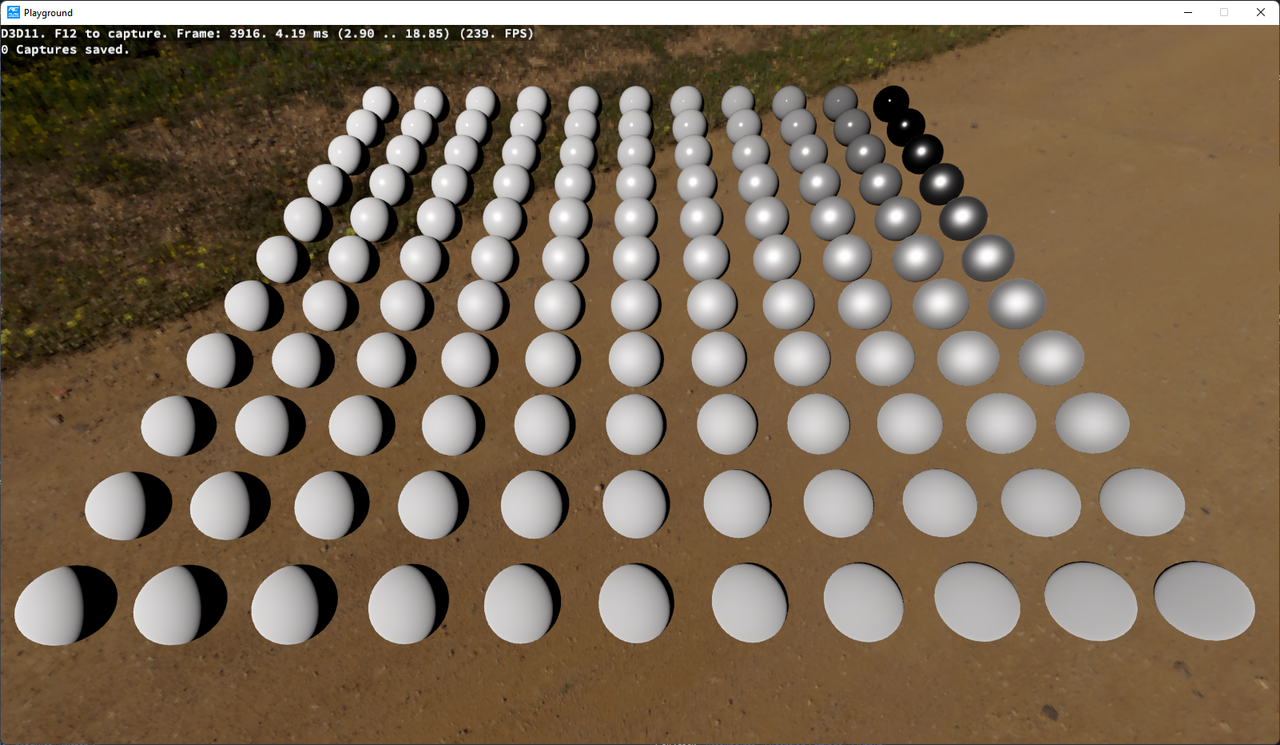Image resolution: width=1280 pixels, height=745 pixels.
Task: Close the Playground window
Action: (x=1260, y=13)
